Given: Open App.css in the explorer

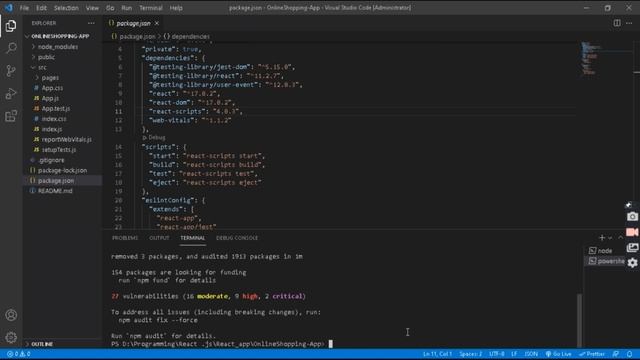Looking at the screenshot, I should pos(52,88).
